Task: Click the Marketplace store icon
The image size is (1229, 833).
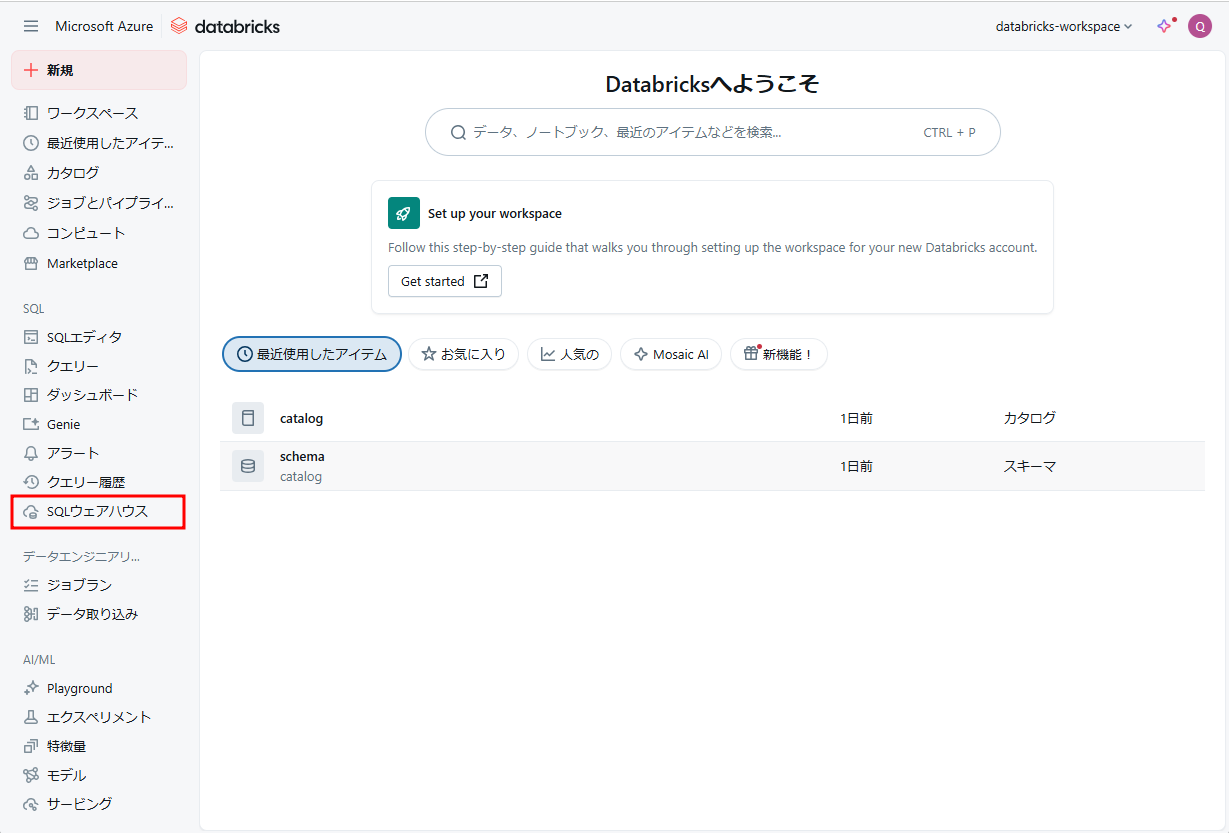Action: 31,264
